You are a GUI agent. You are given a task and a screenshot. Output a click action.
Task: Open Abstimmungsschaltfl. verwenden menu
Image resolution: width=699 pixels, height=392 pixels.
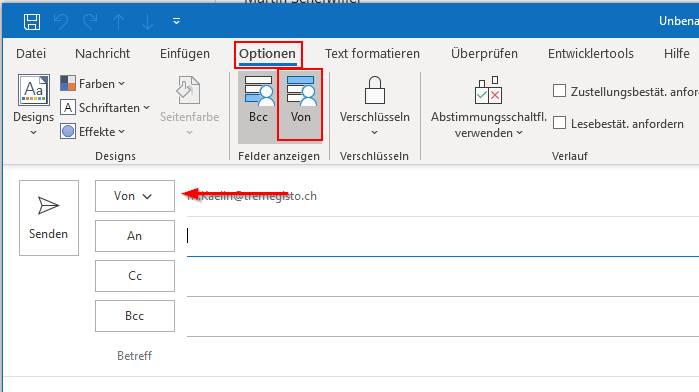pyautogui.click(x=489, y=106)
